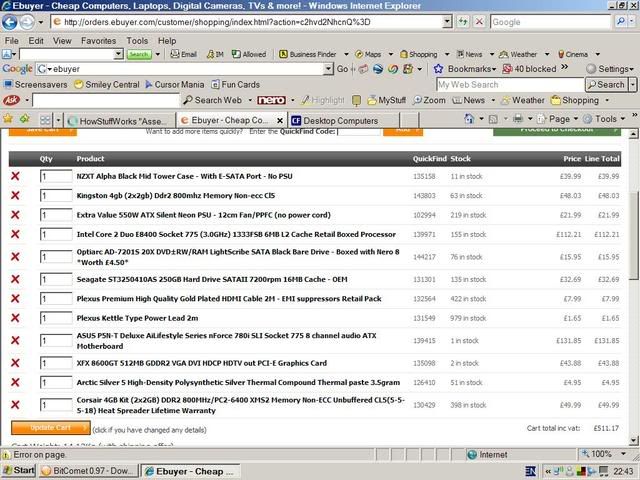Remove the XFX 8600GT graphics card item
Viewport: 640px width, 480px height.
15,363
